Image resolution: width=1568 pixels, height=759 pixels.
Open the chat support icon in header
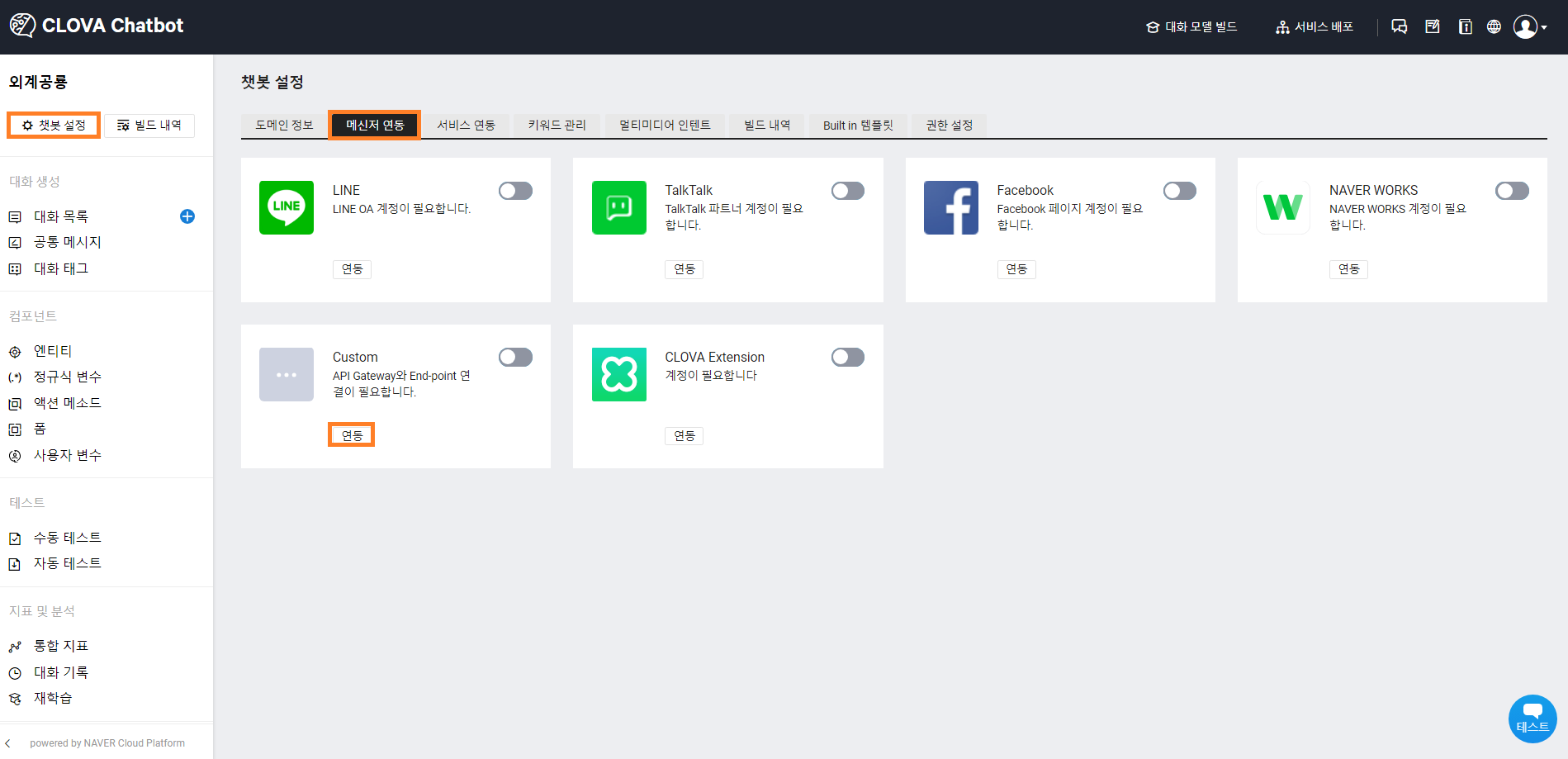click(x=1399, y=26)
